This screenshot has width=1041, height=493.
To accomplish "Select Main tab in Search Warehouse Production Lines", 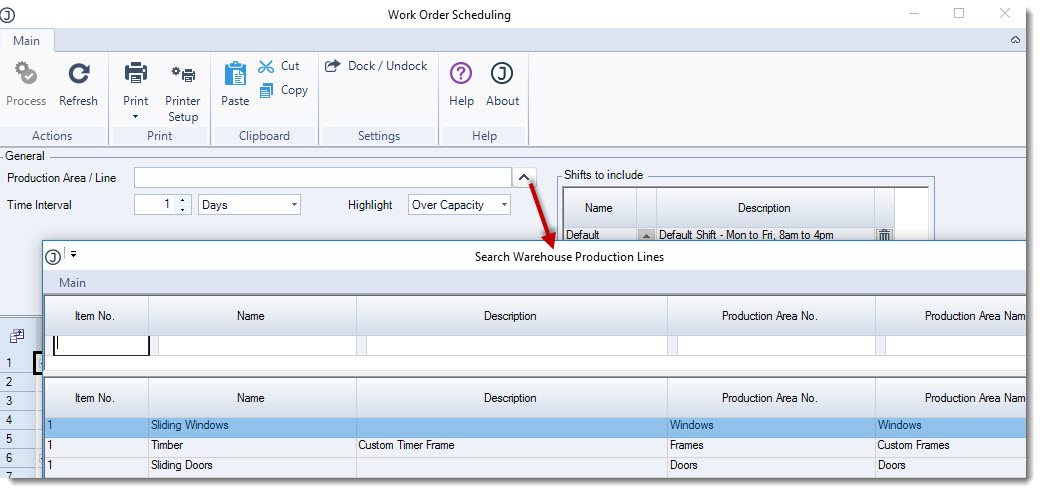I will 72,283.
